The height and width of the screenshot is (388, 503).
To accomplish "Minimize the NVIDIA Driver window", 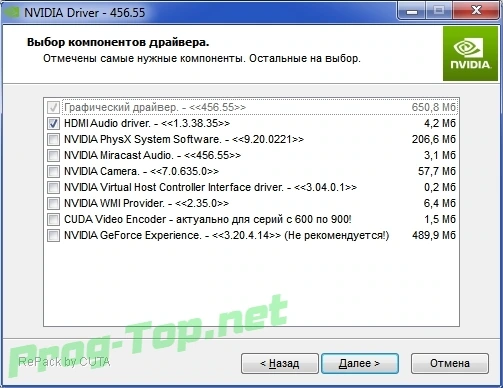I will [x=412, y=12].
